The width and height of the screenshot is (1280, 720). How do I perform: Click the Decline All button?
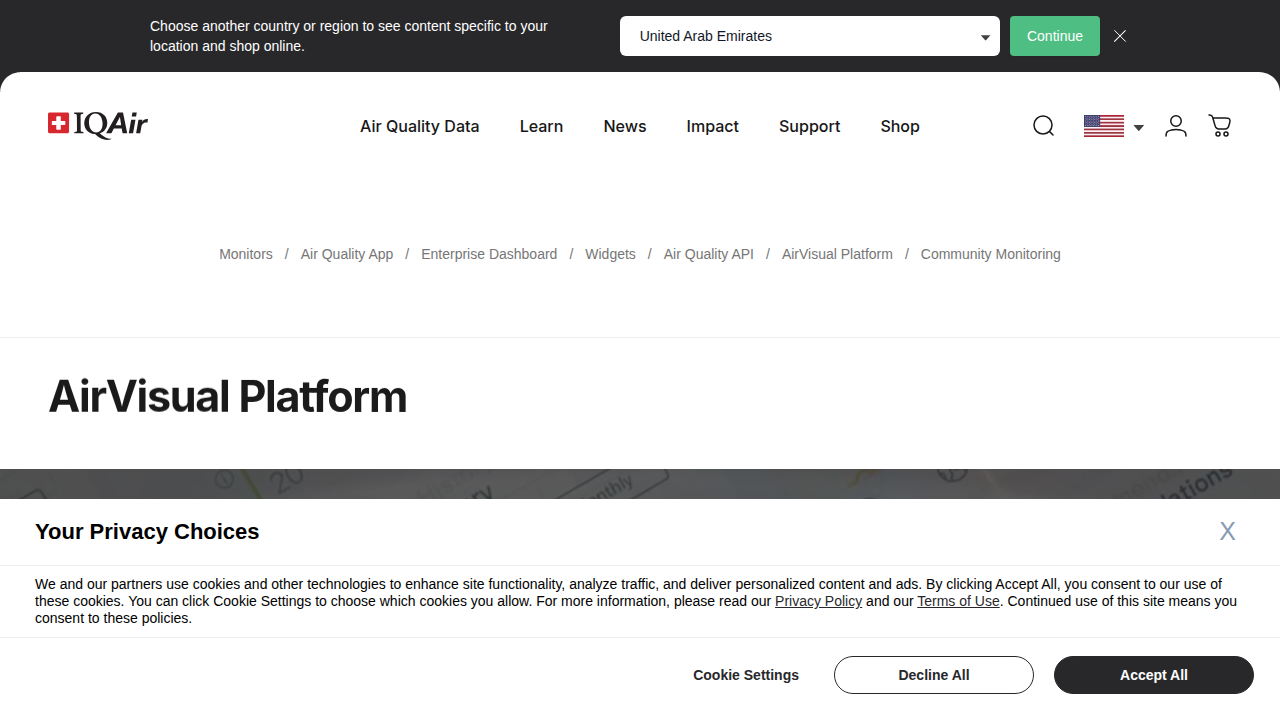[x=934, y=675]
